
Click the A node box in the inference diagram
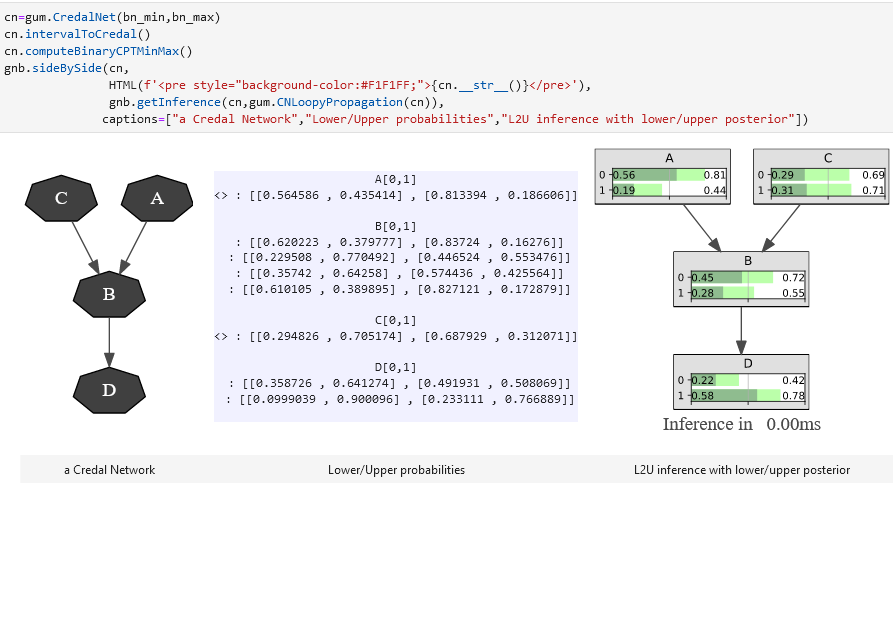[x=662, y=175]
